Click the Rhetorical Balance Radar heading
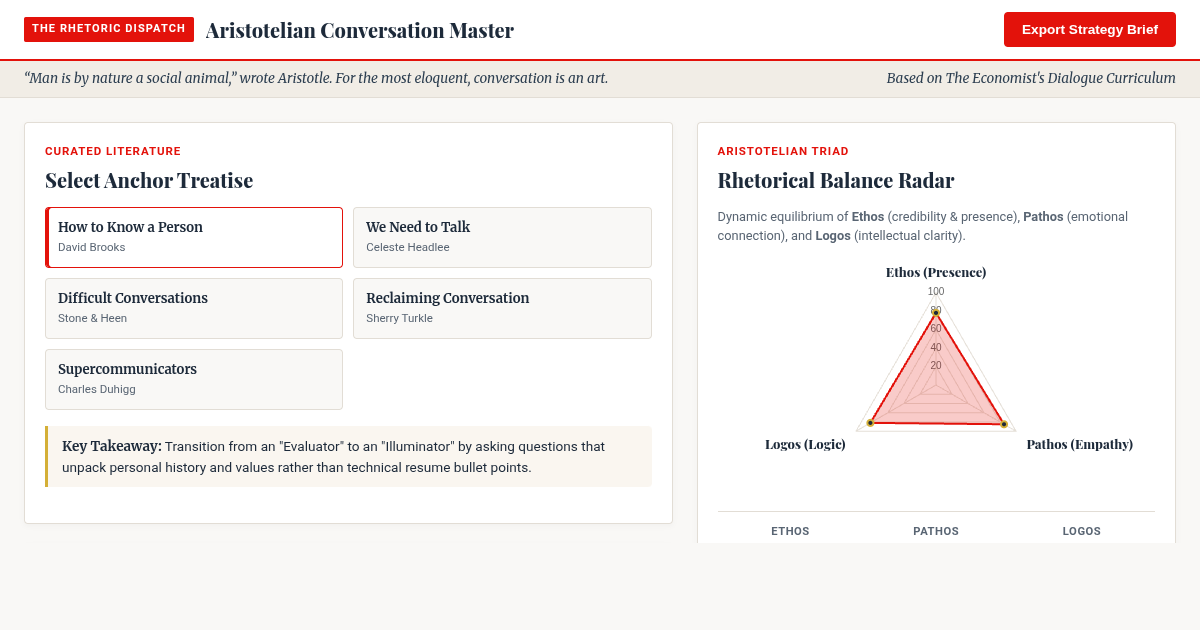 836,180
